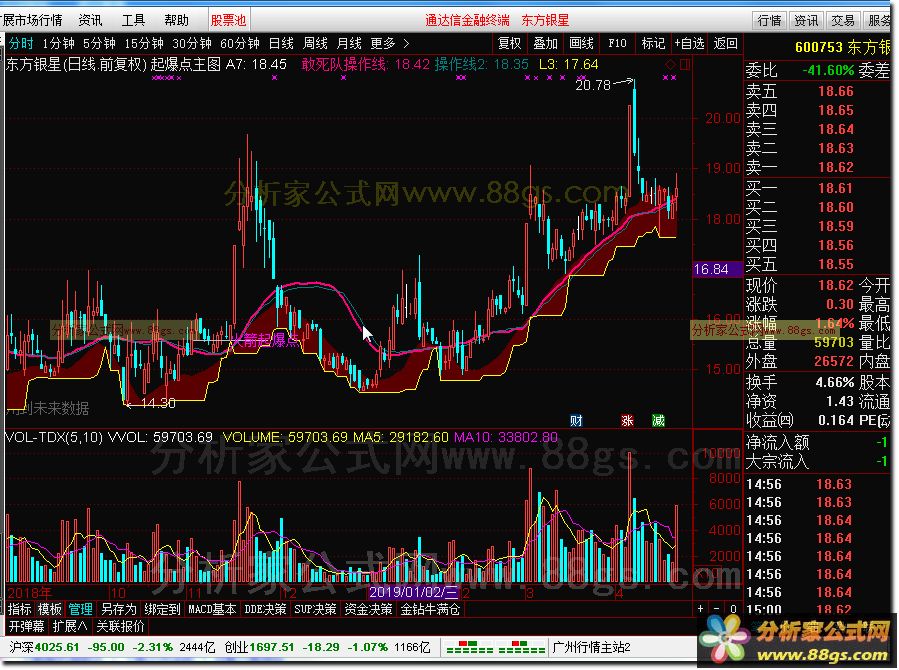The image size is (899, 670).
Task: Click the 沪深 4025.61 index in status bar
Action: [44, 648]
